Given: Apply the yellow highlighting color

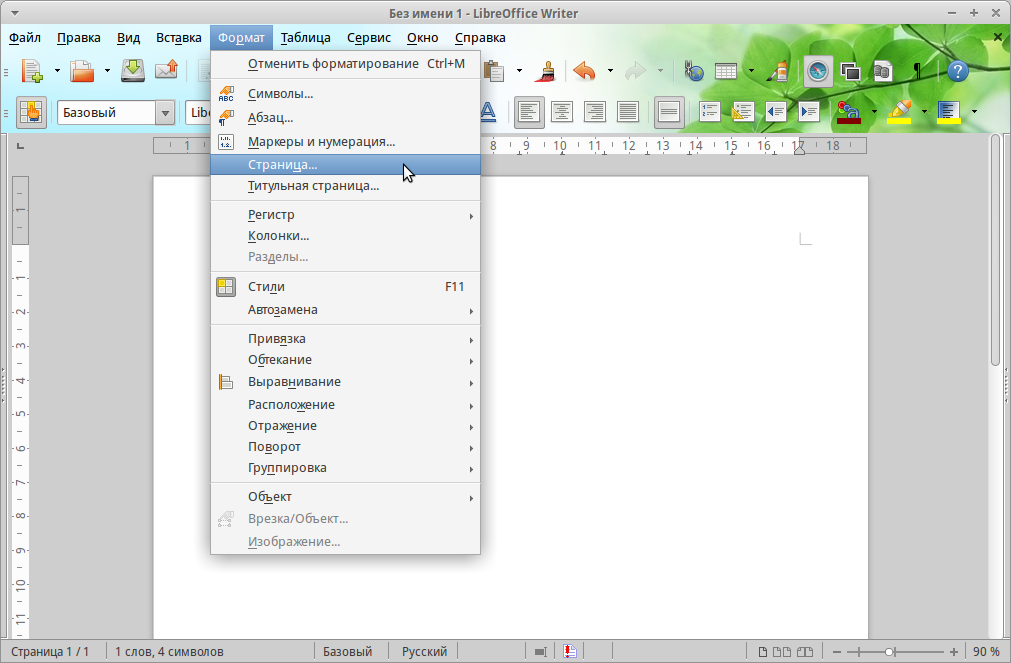Looking at the screenshot, I should click(899, 112).
